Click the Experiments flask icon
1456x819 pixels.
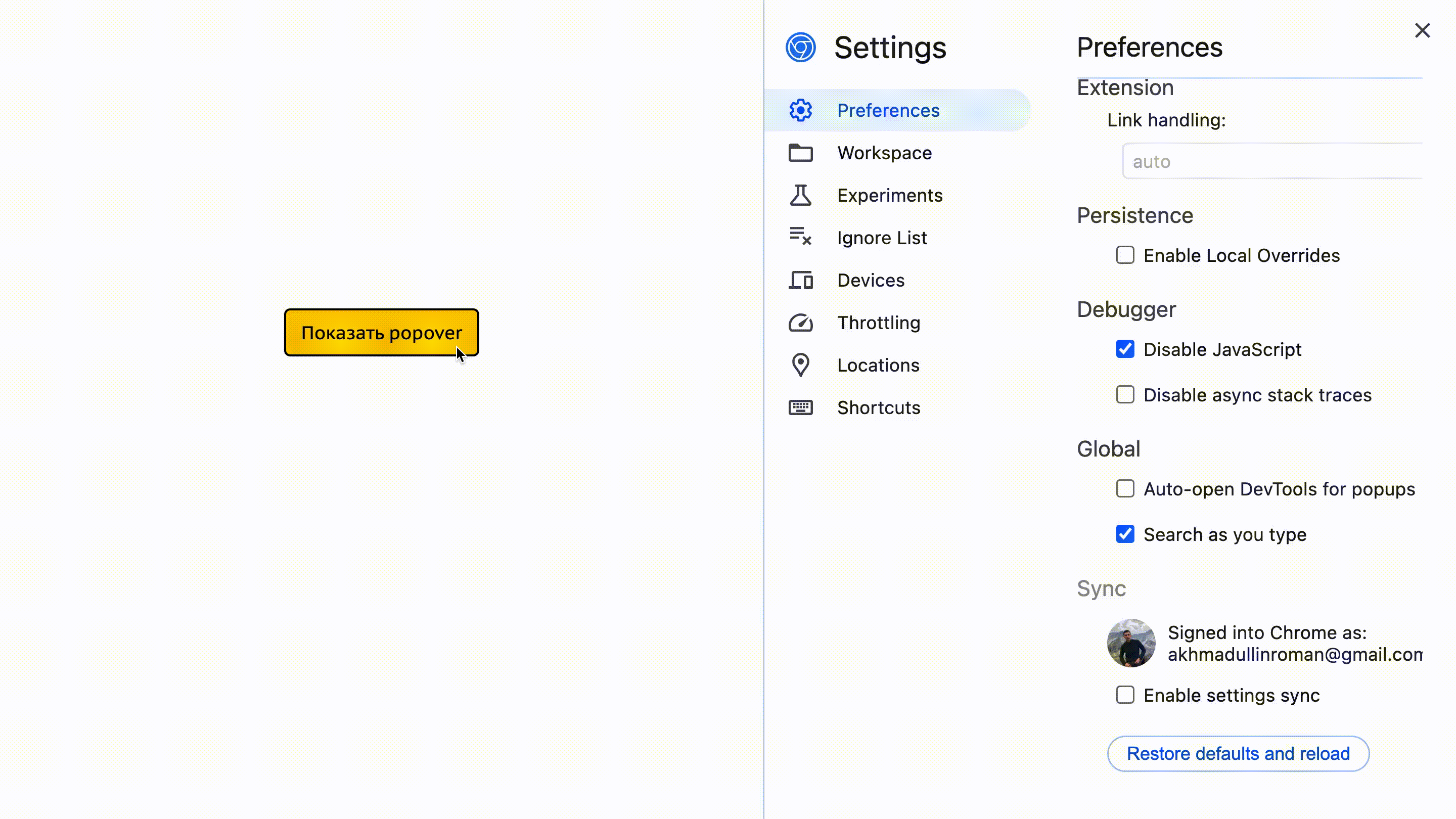(800, 195)
